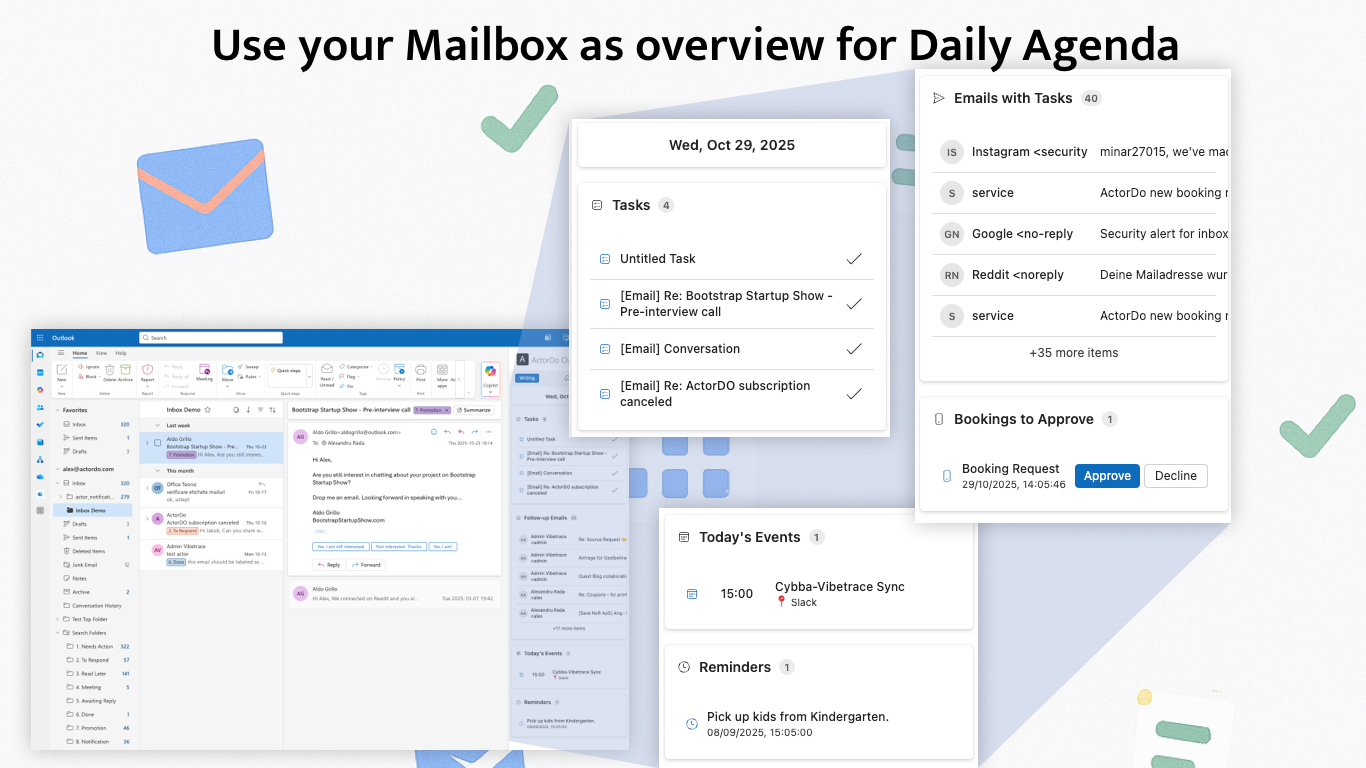Click the Delete icon in the ribbon

[109, 371]
